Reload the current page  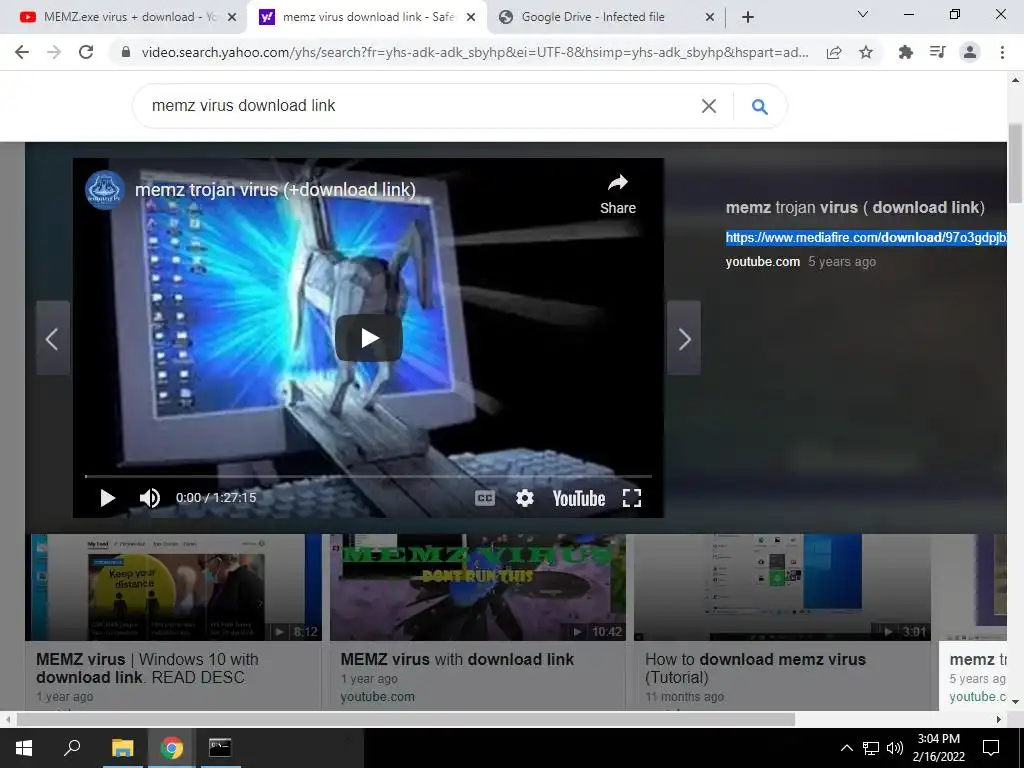[x=86, y=52]
